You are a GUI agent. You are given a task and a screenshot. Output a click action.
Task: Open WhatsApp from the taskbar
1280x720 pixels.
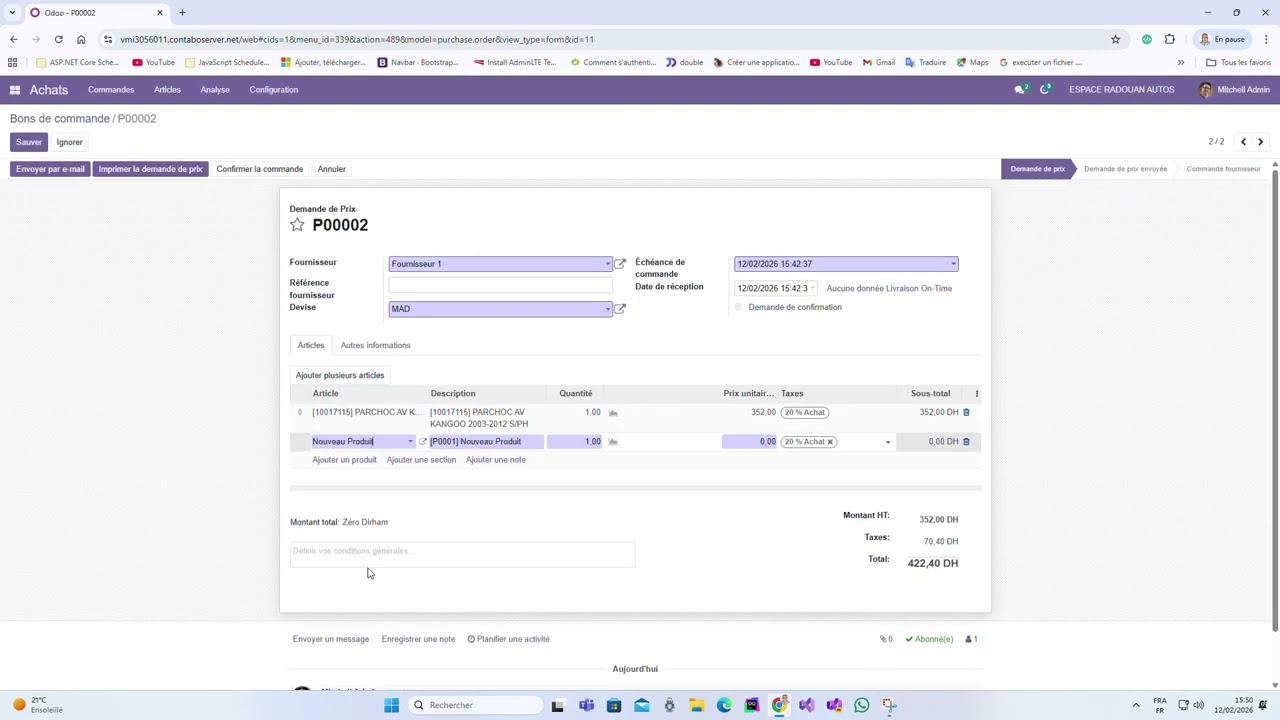(x=862, y=705)
